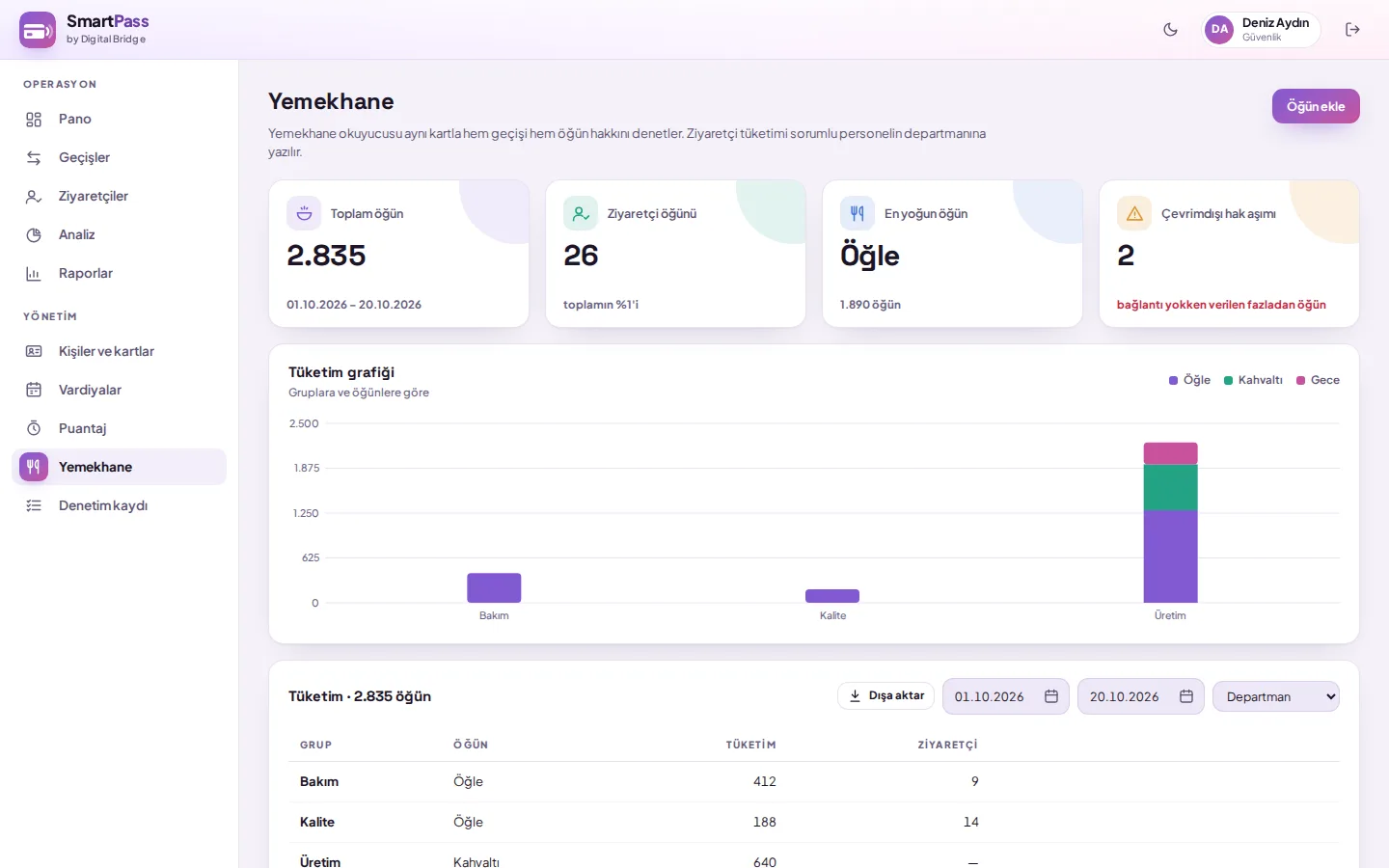This screenshot has width=1389, height=868.
Task: Click the Raporlar bar chart icon
Action: tap(34, 274)
